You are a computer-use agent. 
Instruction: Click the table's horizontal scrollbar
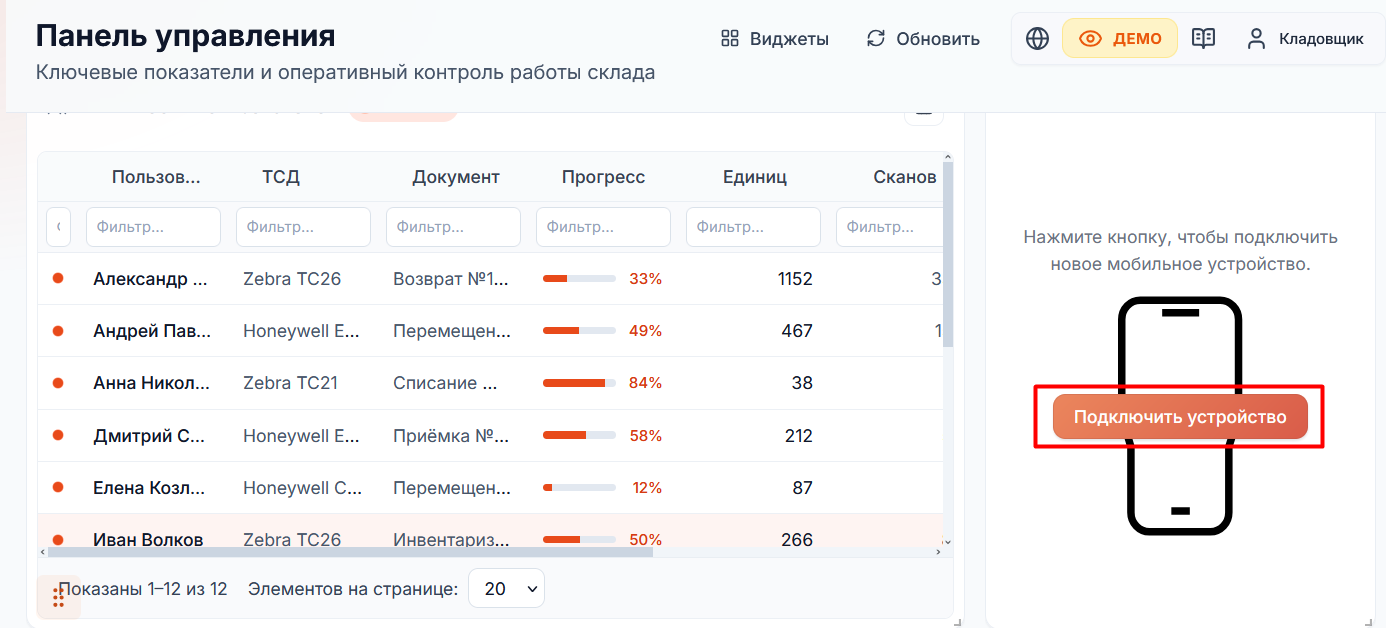click(350, 552)
